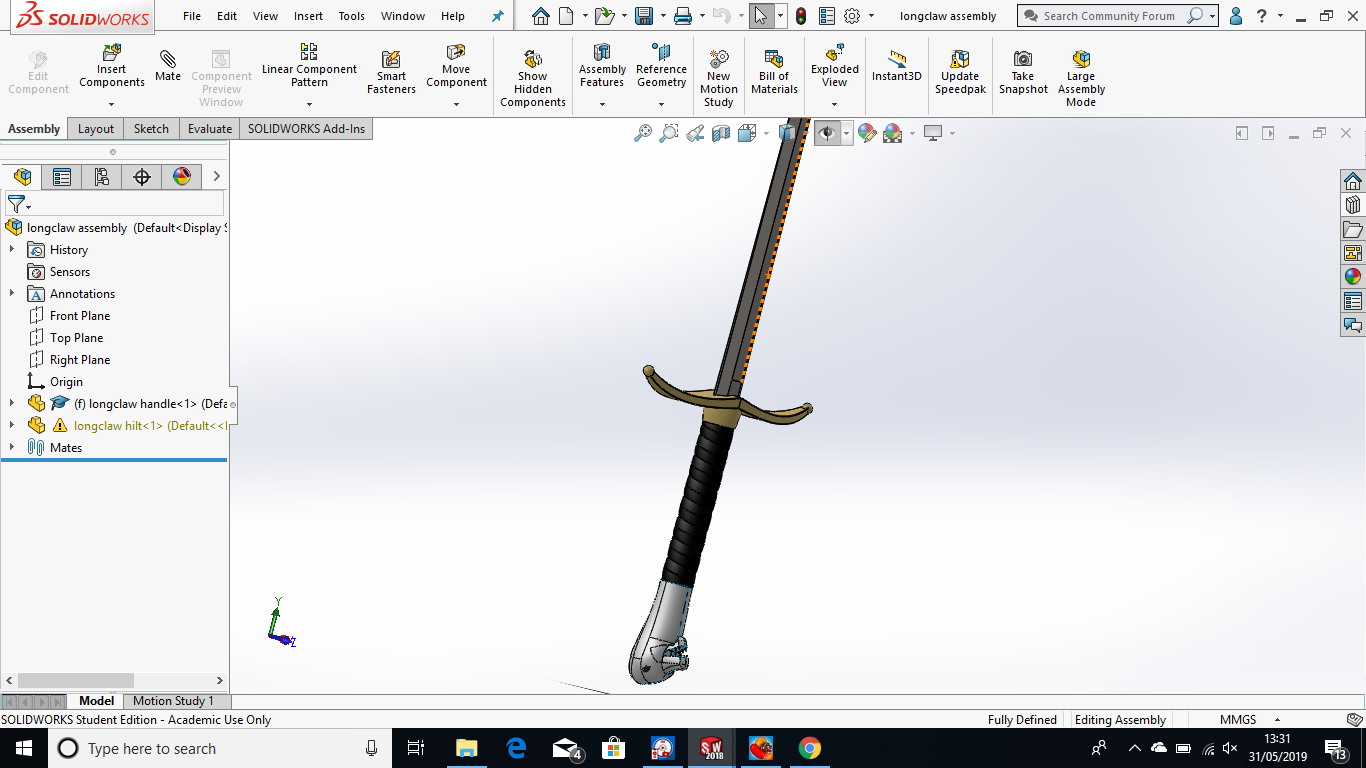Click the Save icon
Viewport: 1366px width, 768px height.
(644, 16)
